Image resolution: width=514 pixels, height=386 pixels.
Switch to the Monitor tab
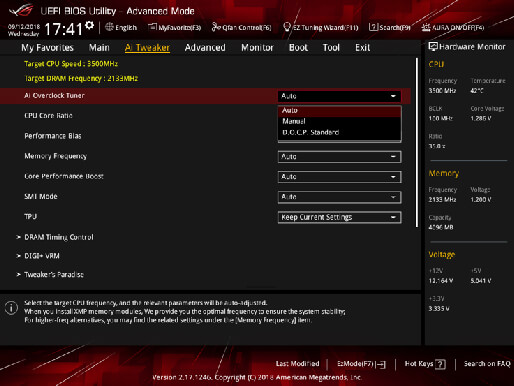click(x=257, y=48)
